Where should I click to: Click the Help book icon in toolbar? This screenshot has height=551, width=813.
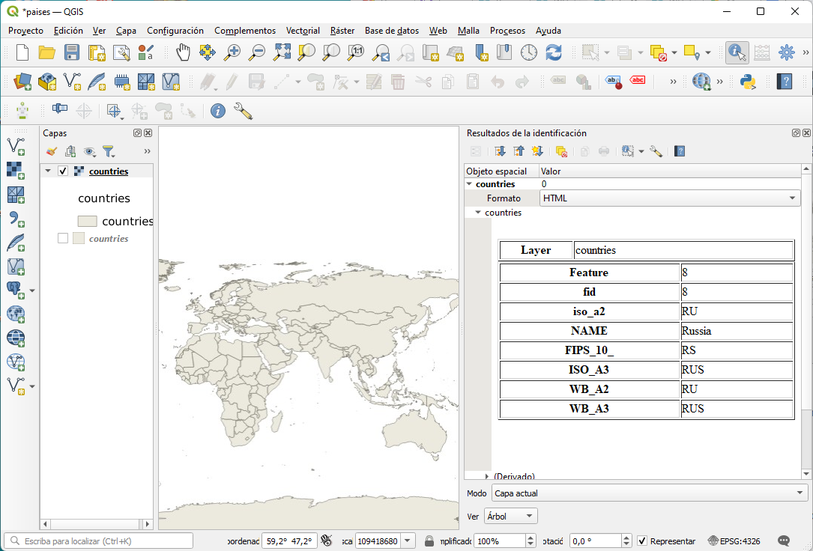(785, 81)
